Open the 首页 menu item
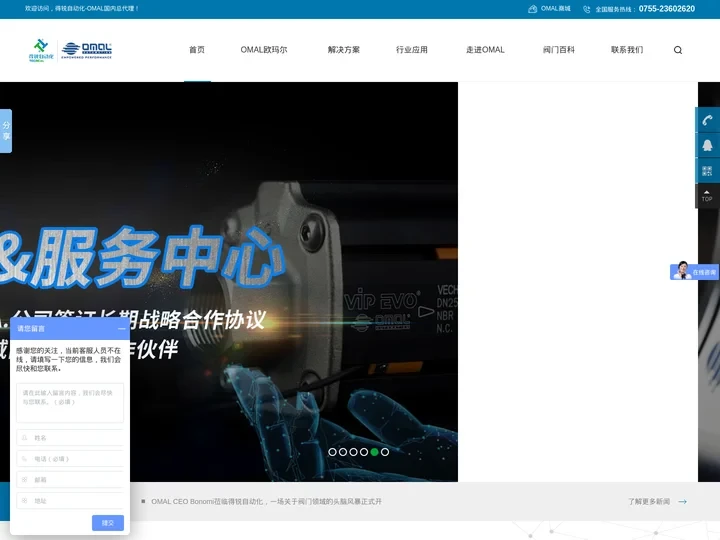 coord(197,50)
